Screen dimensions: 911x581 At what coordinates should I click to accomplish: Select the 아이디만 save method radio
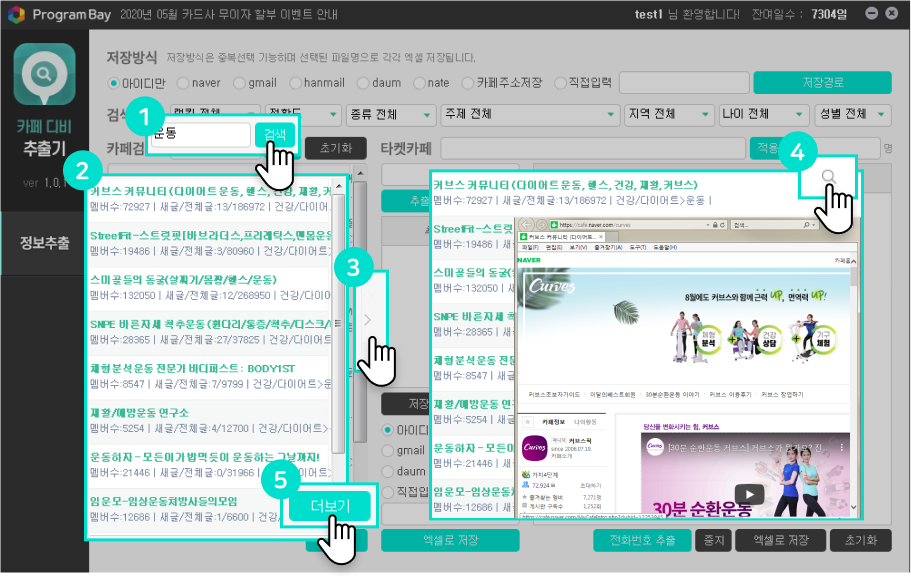[113, 83]
